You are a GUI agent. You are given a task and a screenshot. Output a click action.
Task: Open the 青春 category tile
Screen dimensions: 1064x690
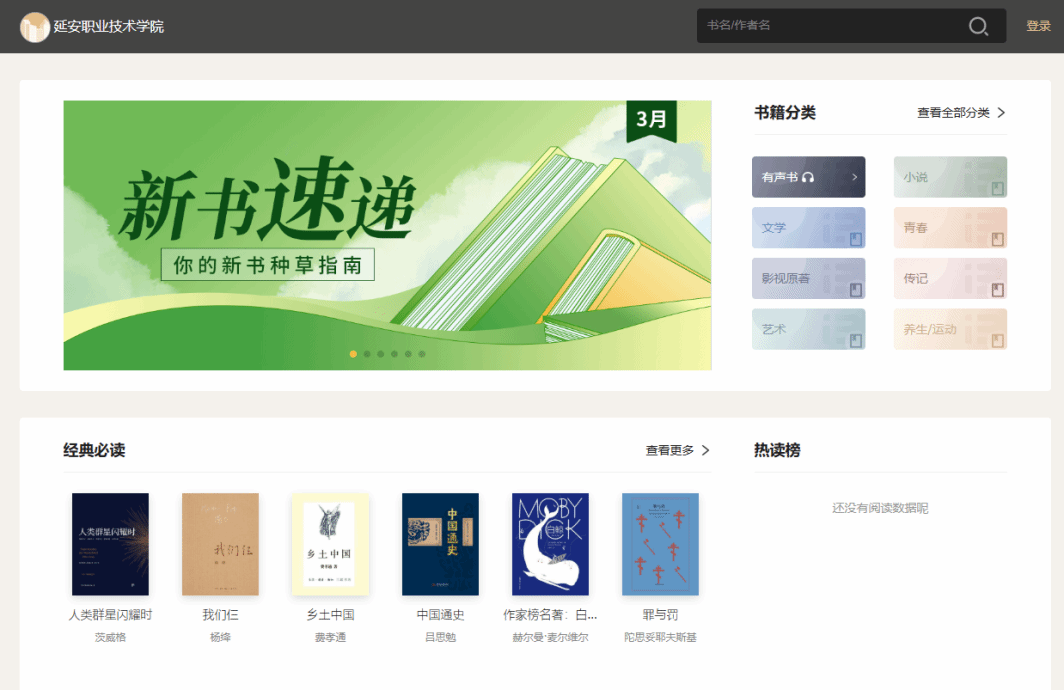click(x=949, y=228)
